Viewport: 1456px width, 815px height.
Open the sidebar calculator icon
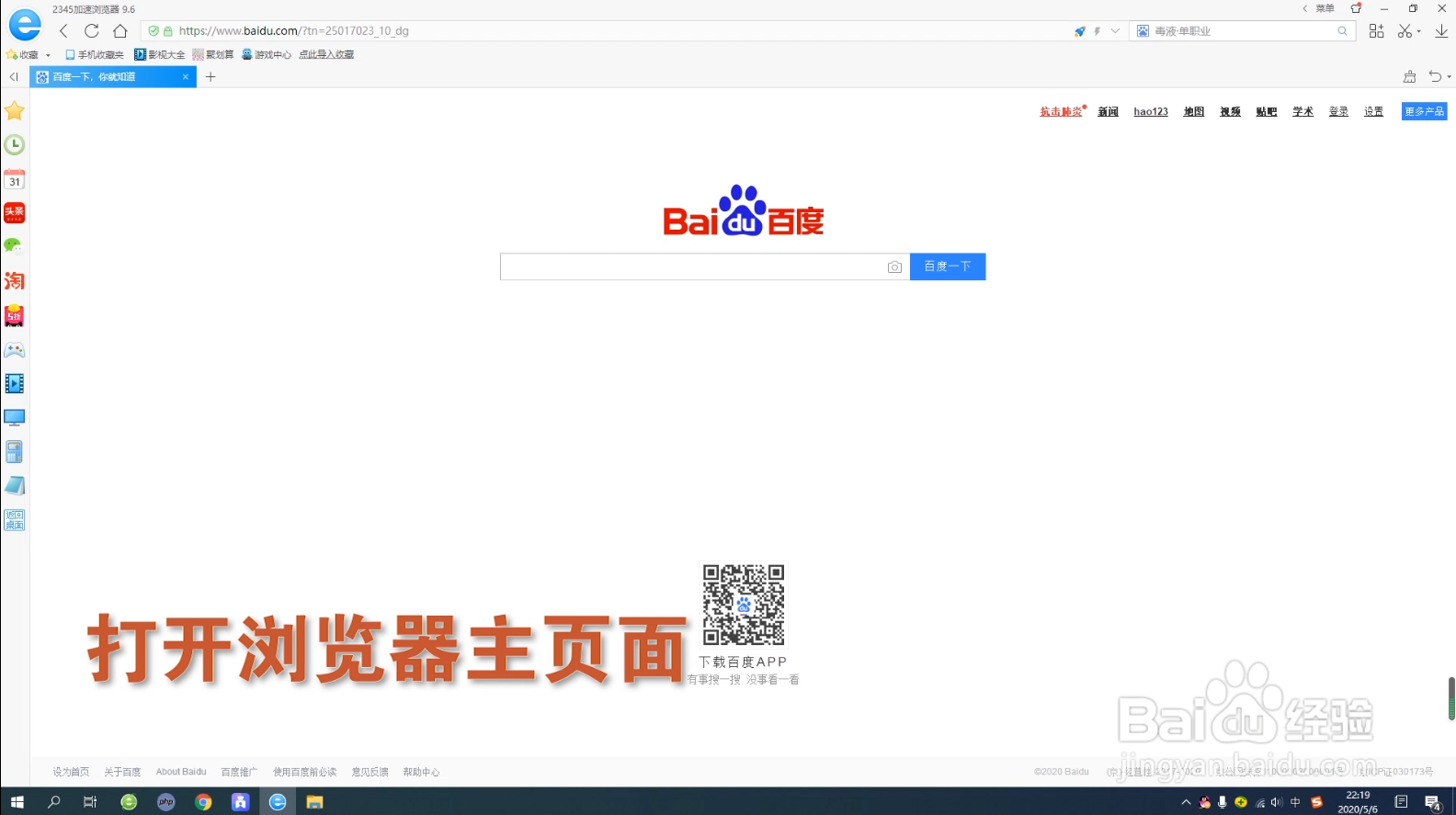pos(15,452)
